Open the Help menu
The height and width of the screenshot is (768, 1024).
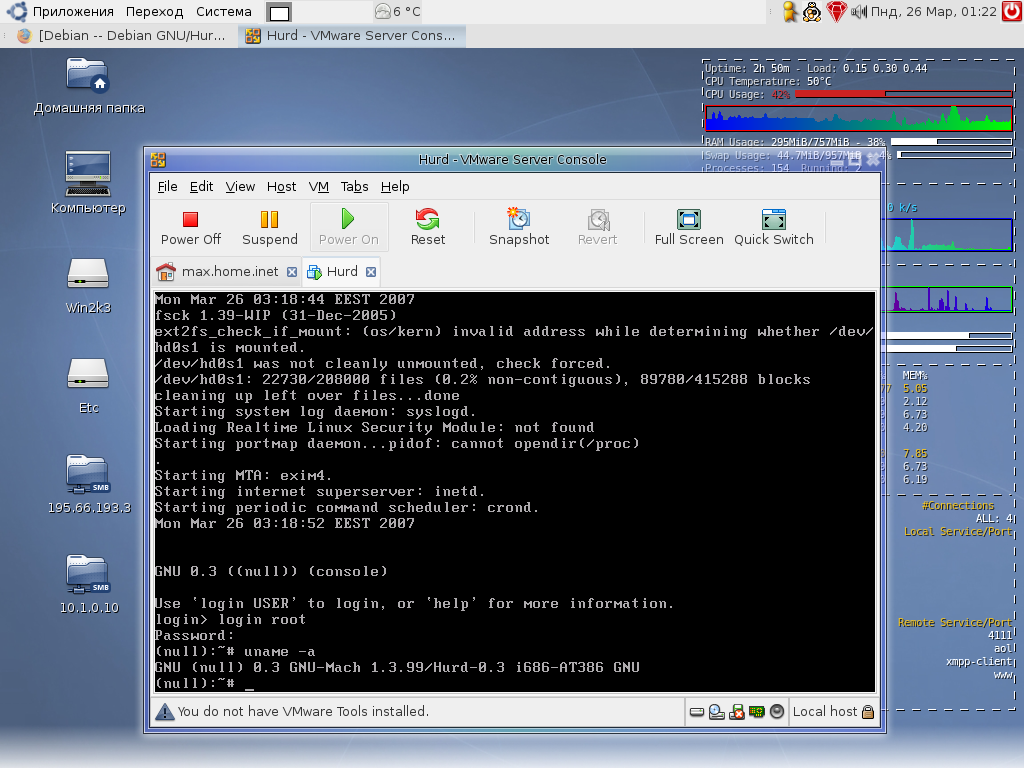[x=395, y=187]
